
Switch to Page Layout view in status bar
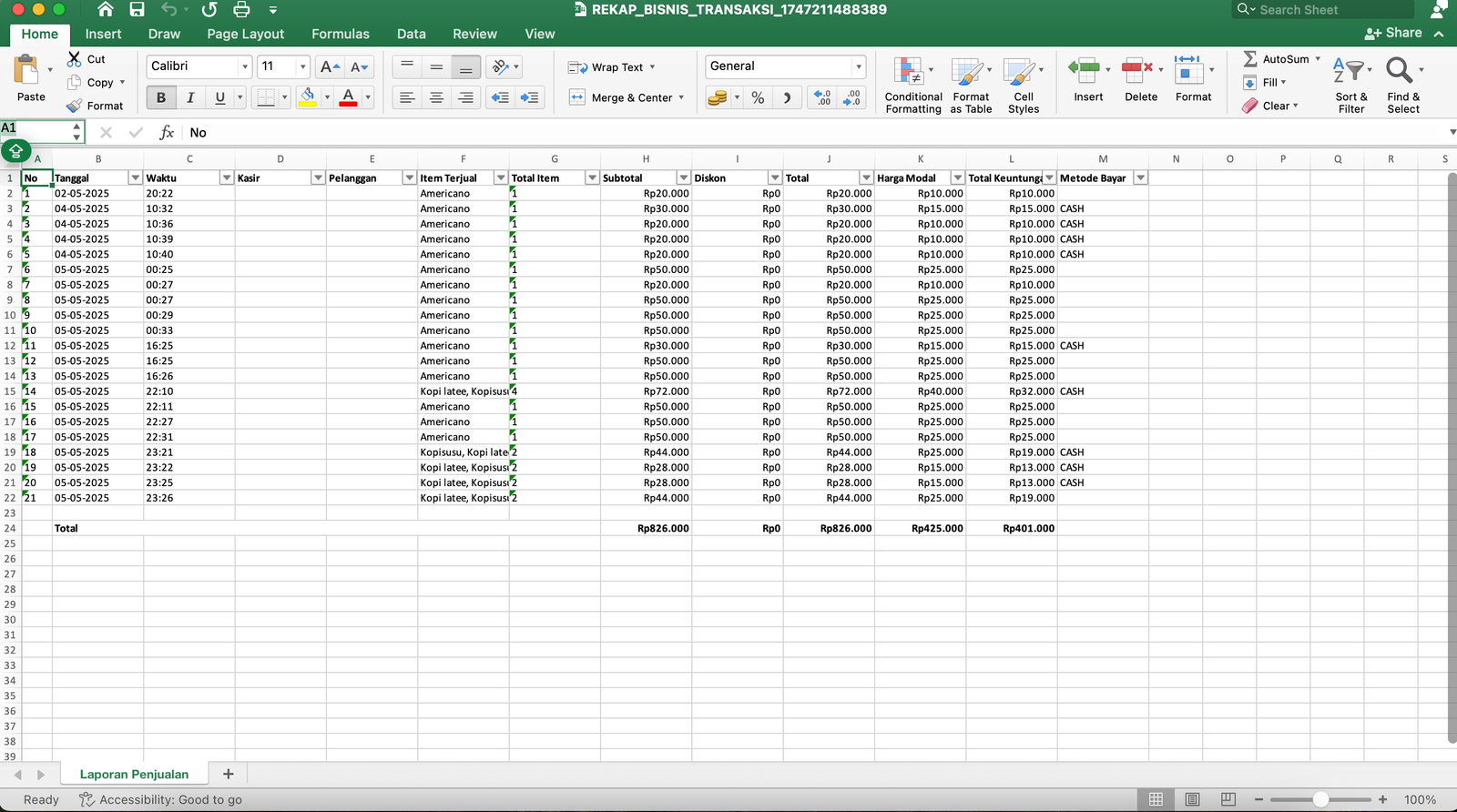[x=1192, y=799]
